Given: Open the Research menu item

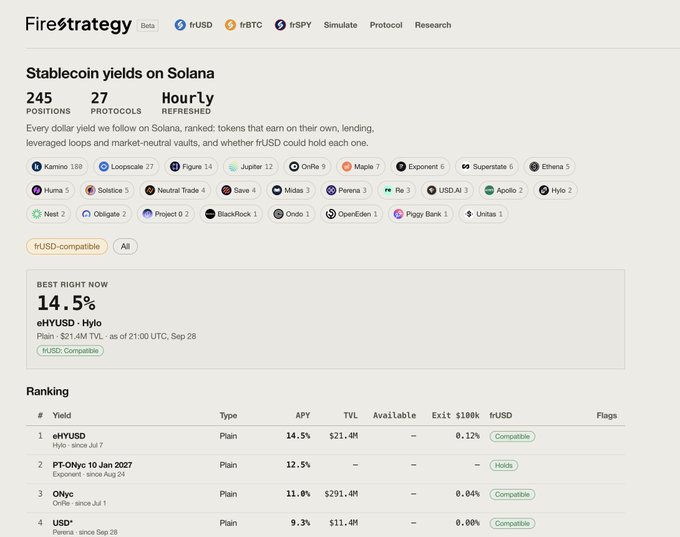Looking at the screenshot, I should pos(433,25).
